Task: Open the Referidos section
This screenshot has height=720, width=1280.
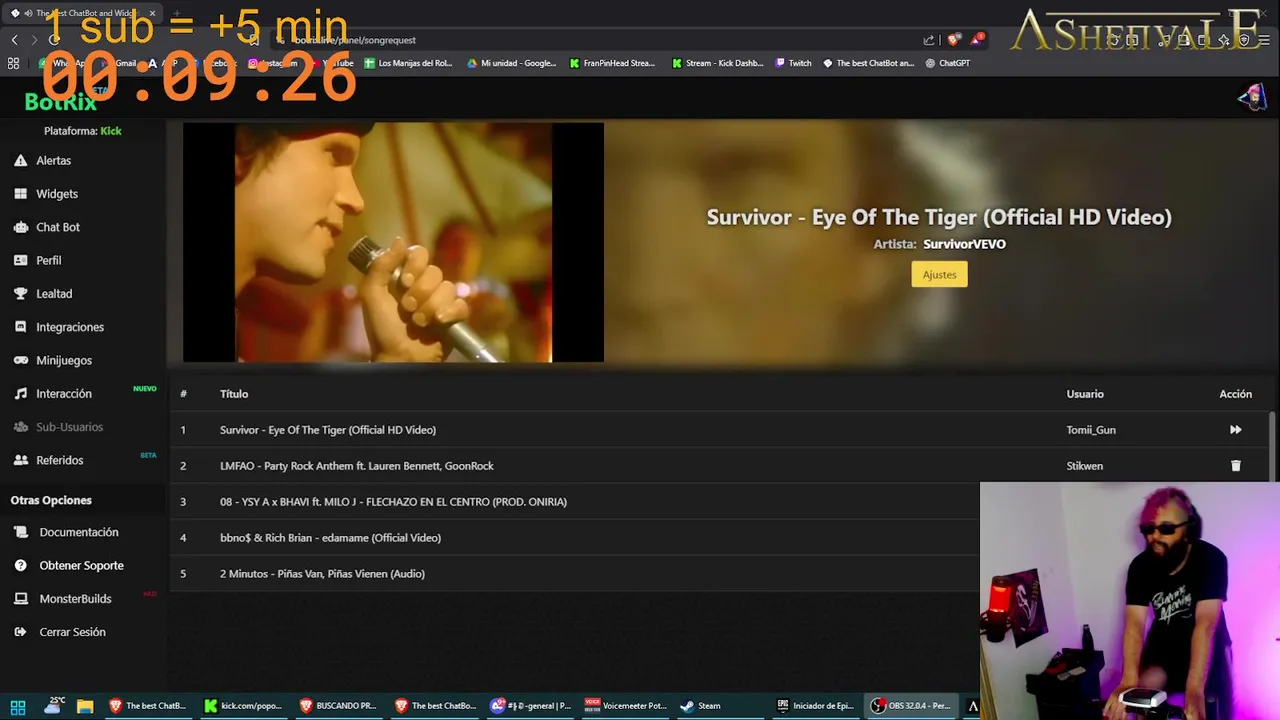Action: (49, 460)
